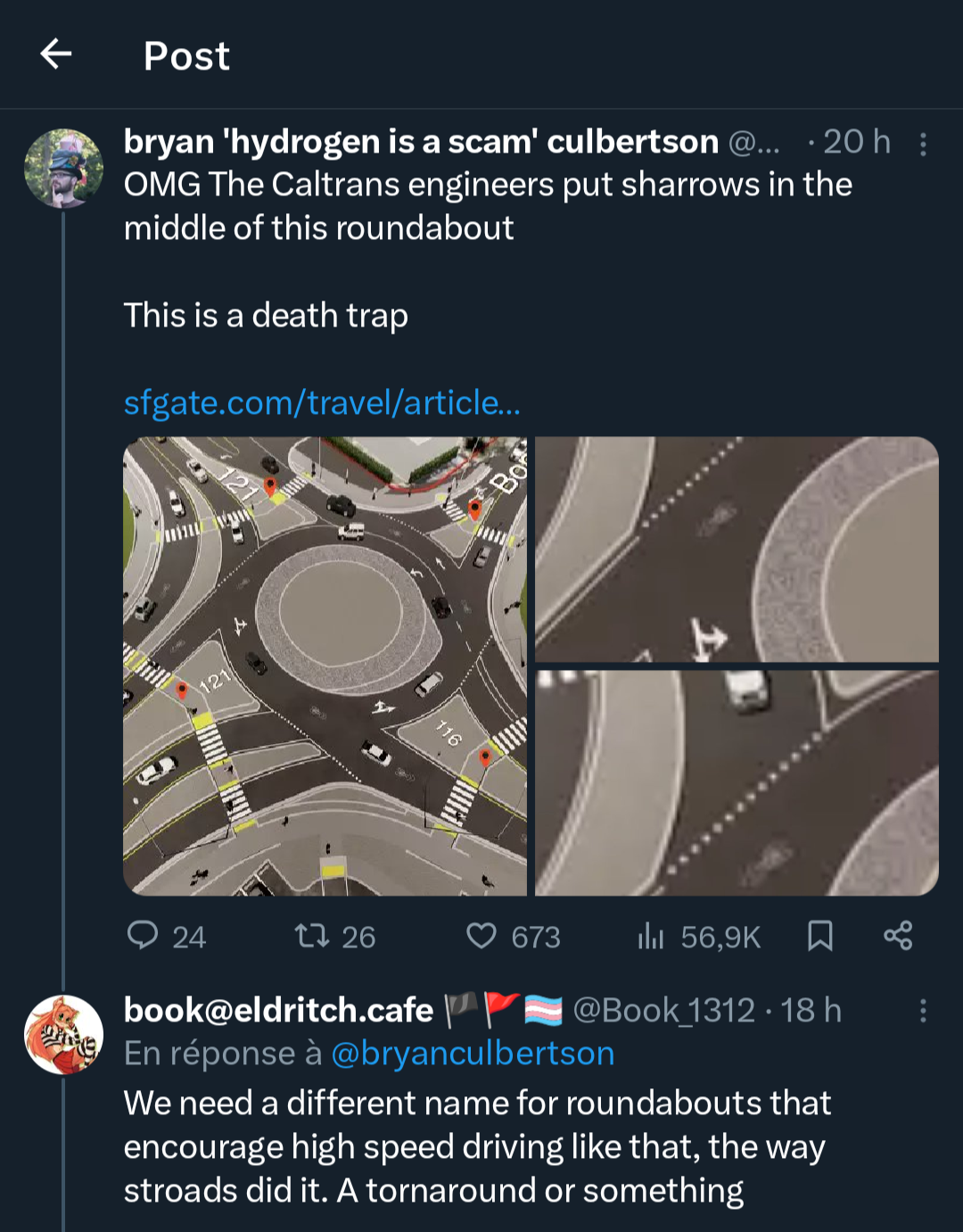The width and height of the screenshot is (963, 1232).
Task: Open the top-right sharrow close-up image
Action: coord(737,549)
